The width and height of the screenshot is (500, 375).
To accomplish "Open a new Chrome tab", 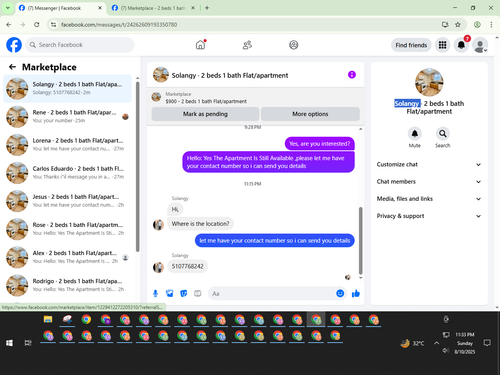I will 207,8.
